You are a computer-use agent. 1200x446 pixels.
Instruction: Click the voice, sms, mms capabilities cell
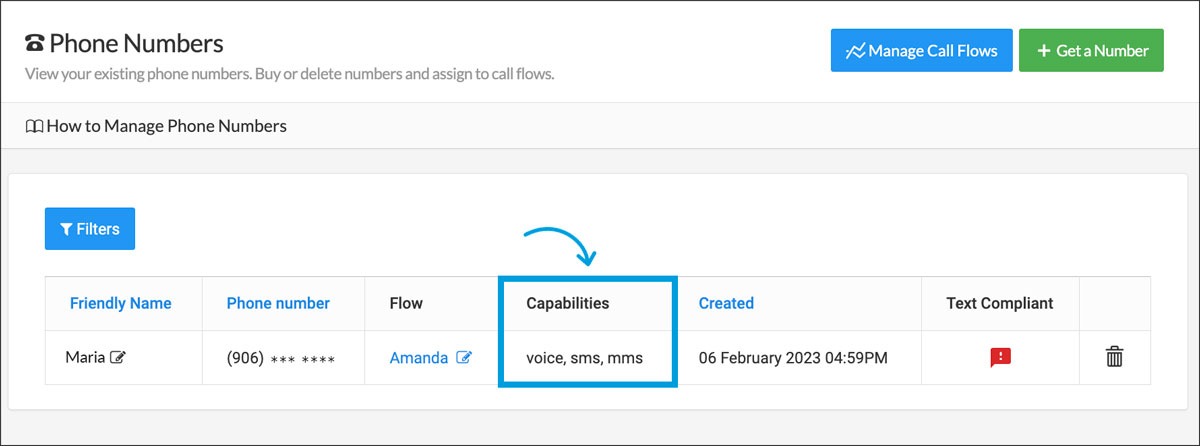point(584,357)
